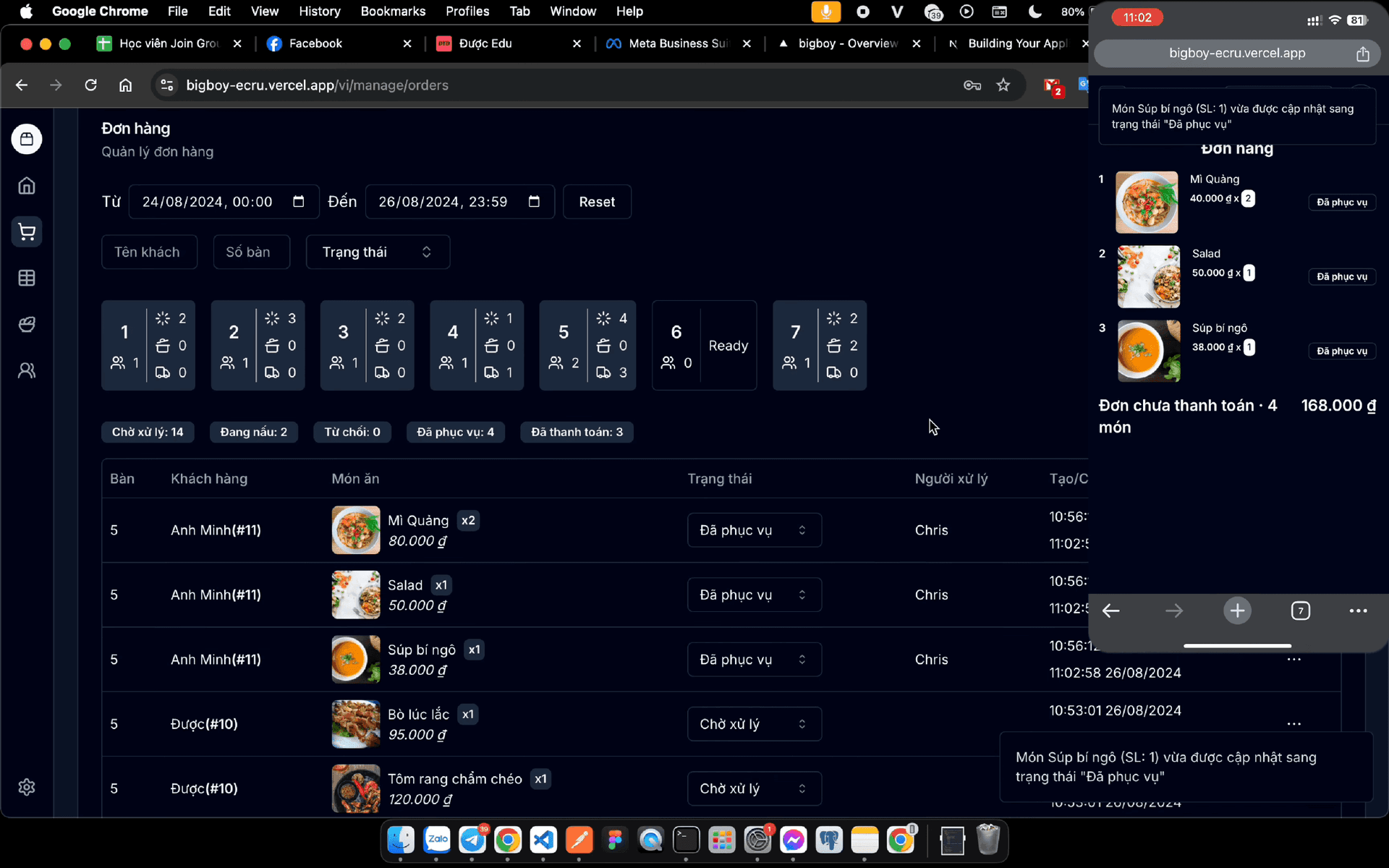Image resolution: width=1389 pixels, height=868 pixels.
Task: Click the forward navigation arrow in popup
Action: [x=1172, y=610]
